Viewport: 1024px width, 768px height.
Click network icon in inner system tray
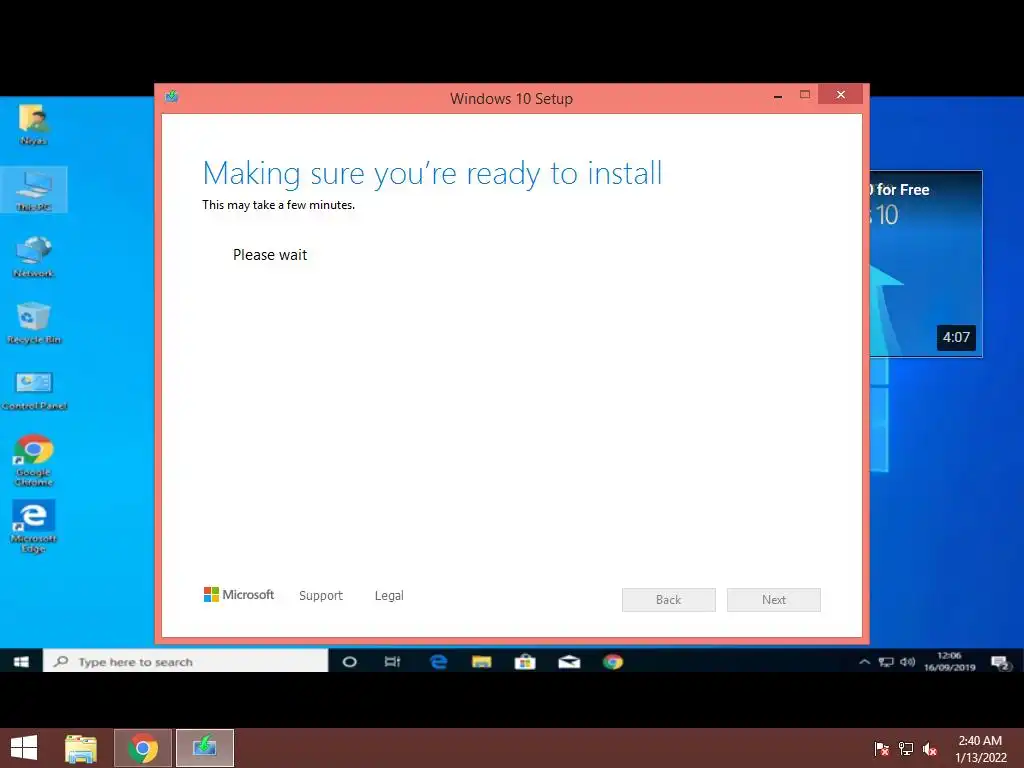(886, 662)
